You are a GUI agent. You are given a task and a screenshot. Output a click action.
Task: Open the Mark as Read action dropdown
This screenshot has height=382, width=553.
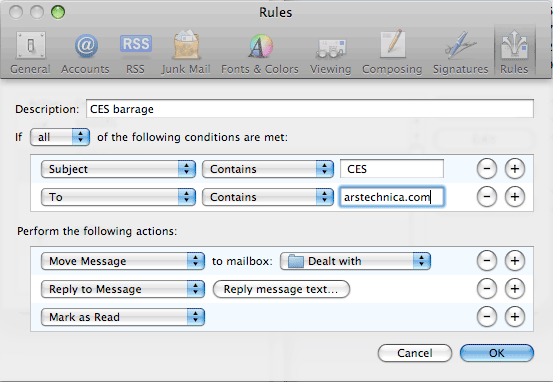coord(123,317)
